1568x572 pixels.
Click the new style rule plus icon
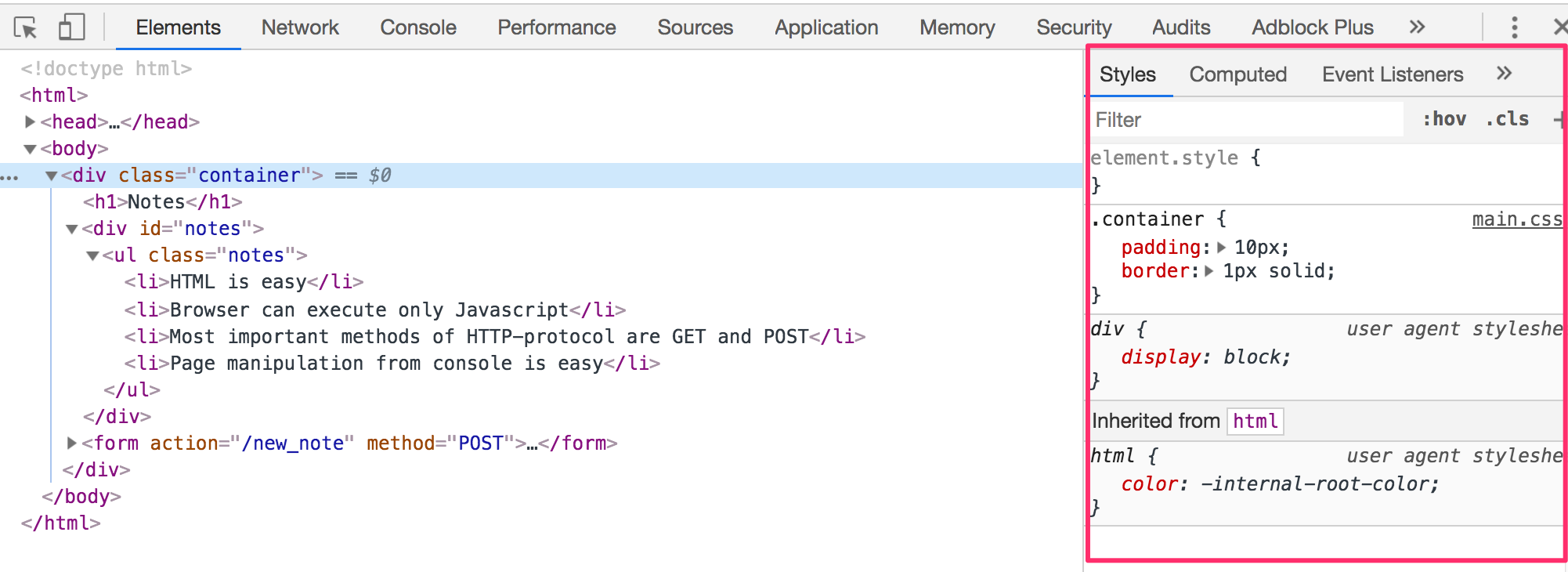point(1559,120)
